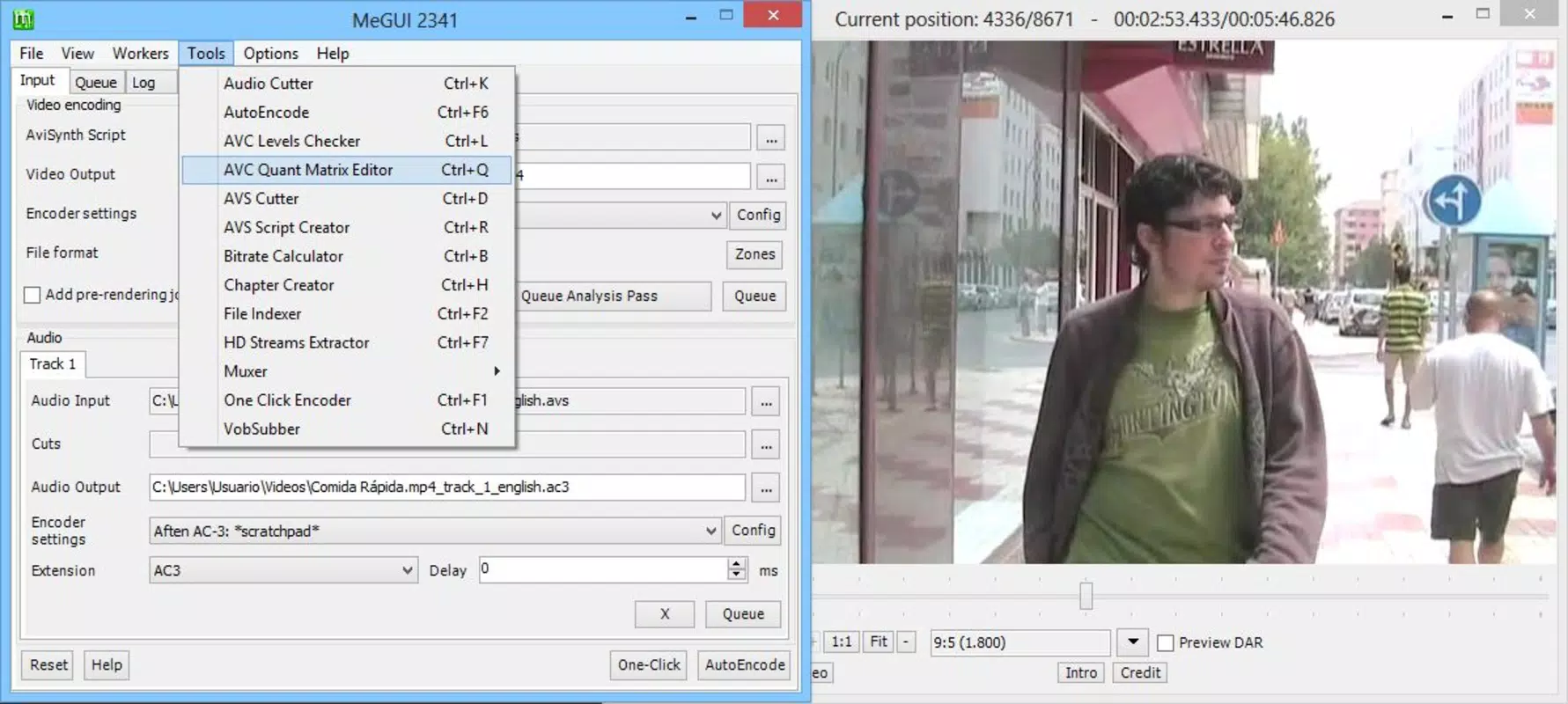Browse for Cuts file
Screen dimensions: 1568x704
coord(766,445)
